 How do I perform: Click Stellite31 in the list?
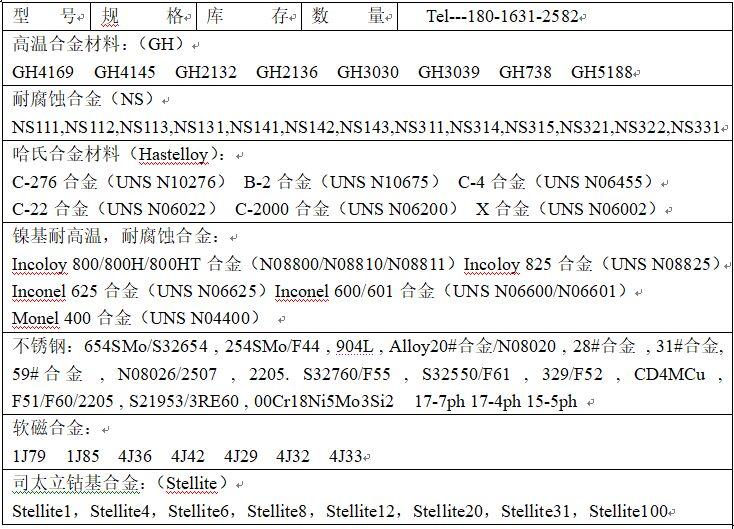tap(536, 511)
